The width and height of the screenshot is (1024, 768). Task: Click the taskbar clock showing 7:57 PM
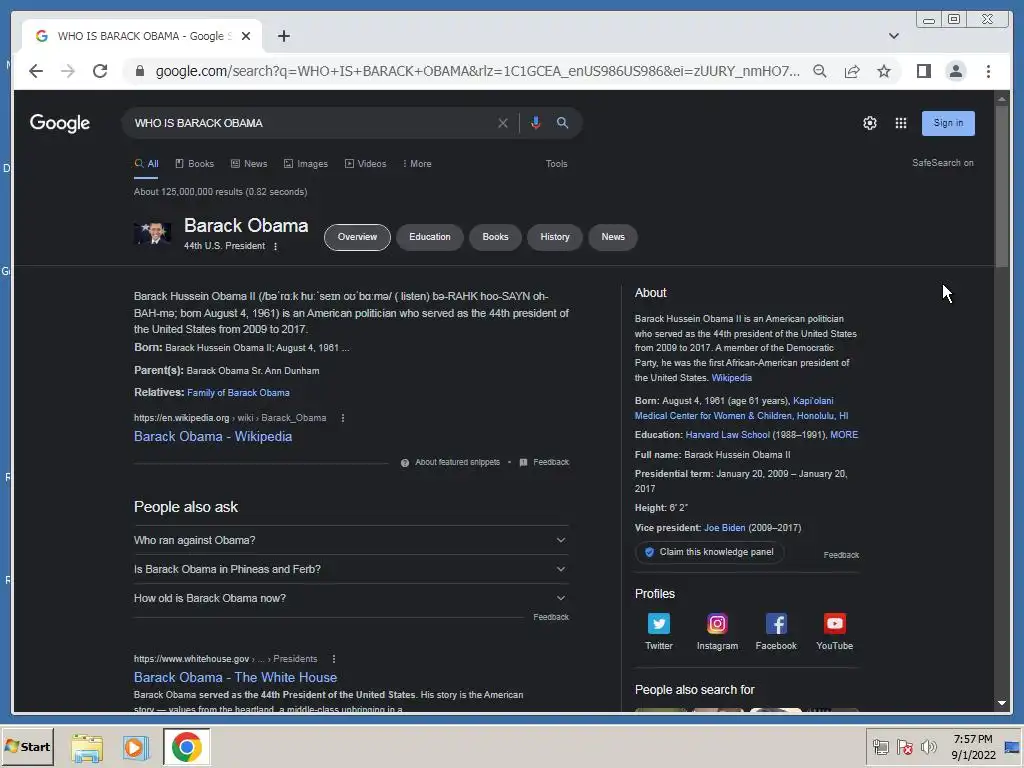[x=973, y=746]
